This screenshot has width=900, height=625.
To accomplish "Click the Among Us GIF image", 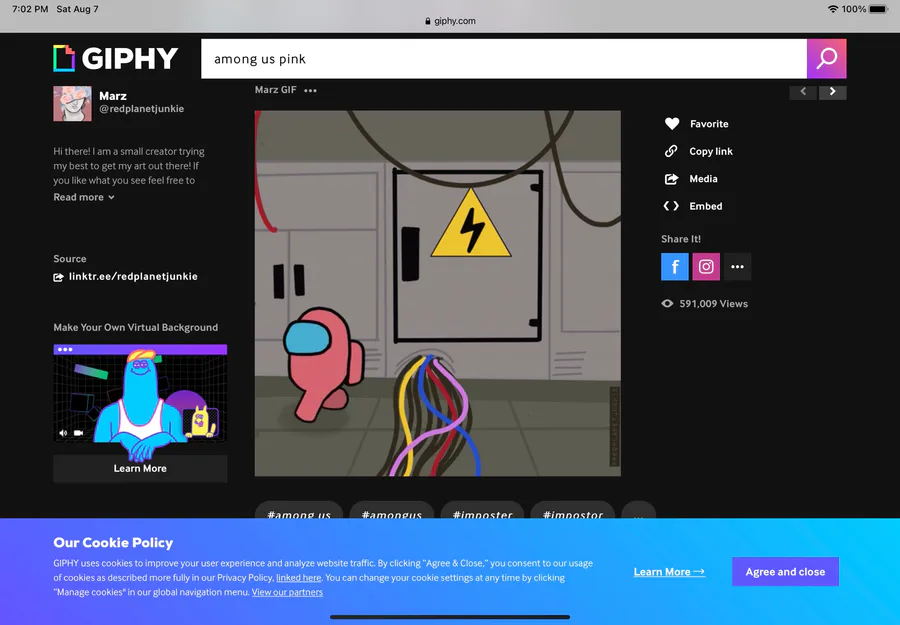I will click(437, 293).
